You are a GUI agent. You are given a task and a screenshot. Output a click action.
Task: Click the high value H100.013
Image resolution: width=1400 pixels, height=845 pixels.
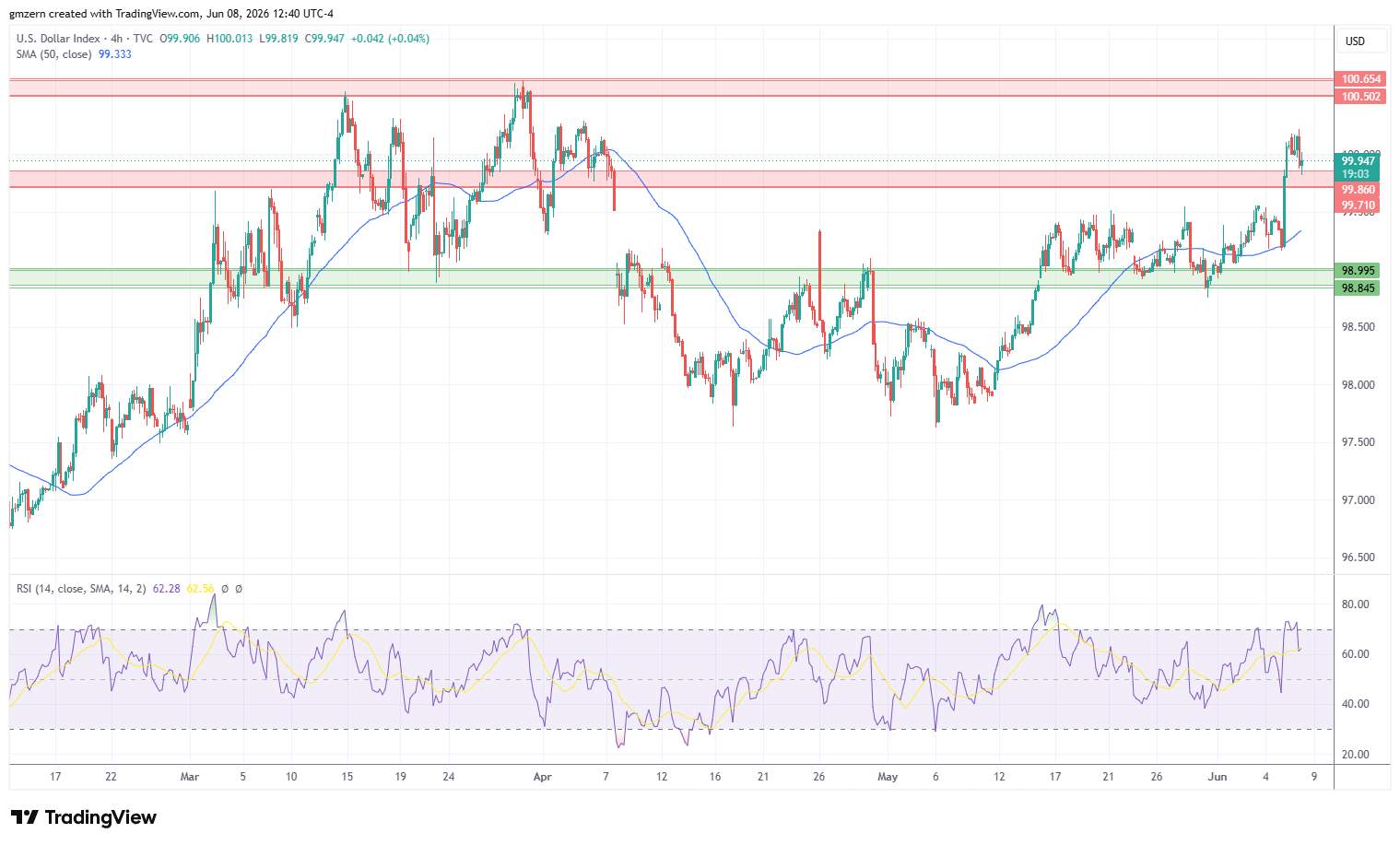[x=229, y=39]
